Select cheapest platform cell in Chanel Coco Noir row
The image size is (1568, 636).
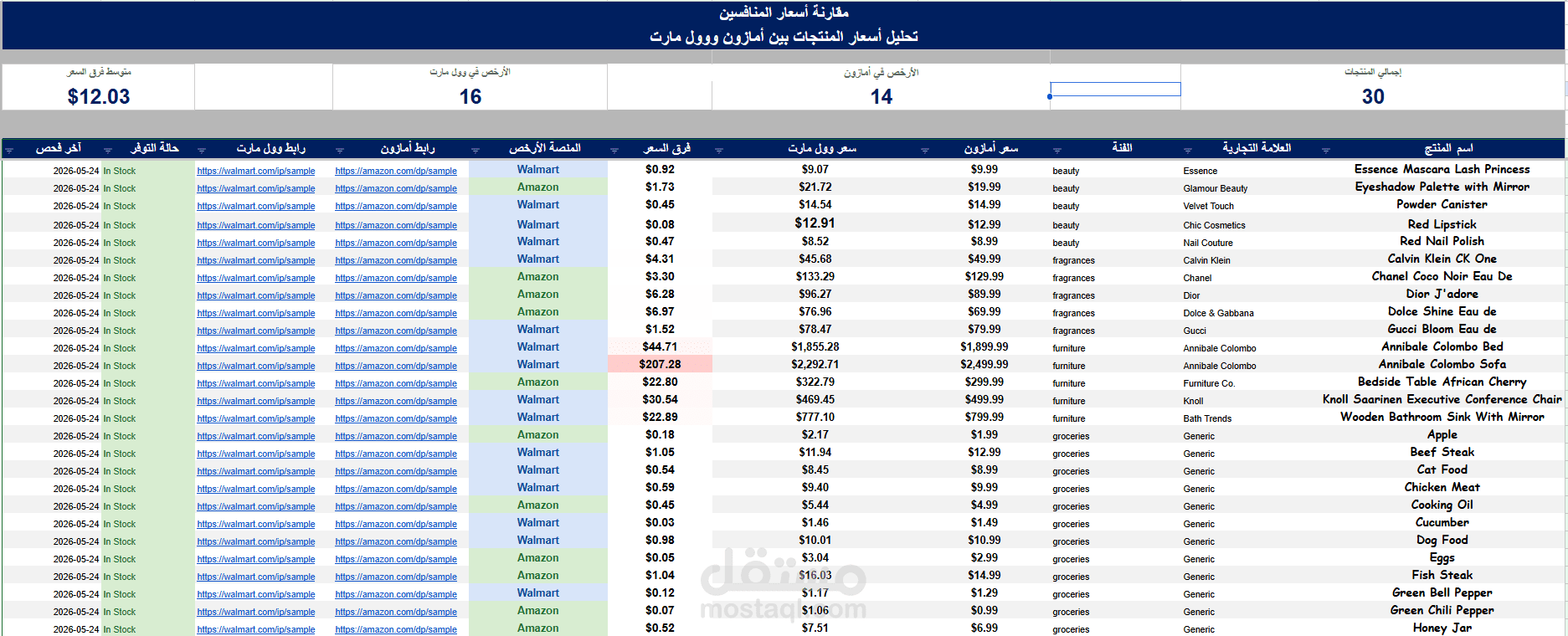[537, 277]
